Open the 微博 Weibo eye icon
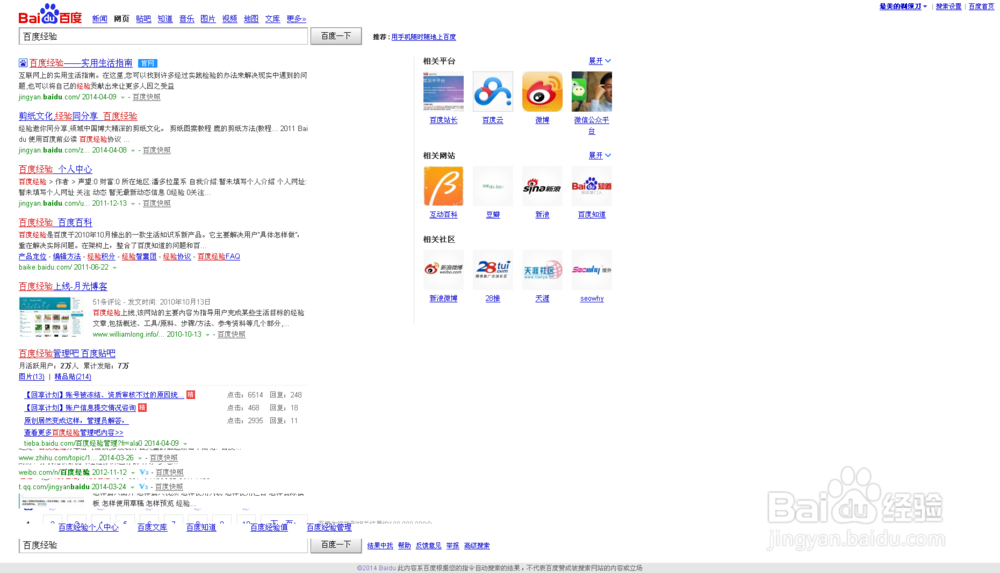 (x=542, y=92)
